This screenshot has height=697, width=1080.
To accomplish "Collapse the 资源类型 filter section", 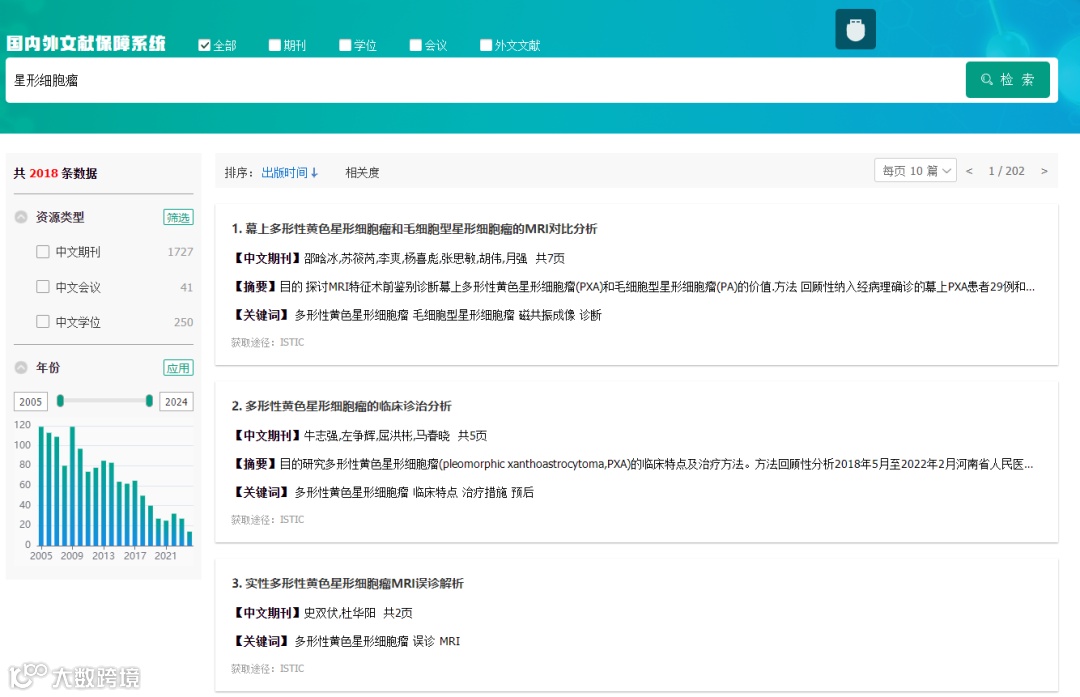I will 20,217.
